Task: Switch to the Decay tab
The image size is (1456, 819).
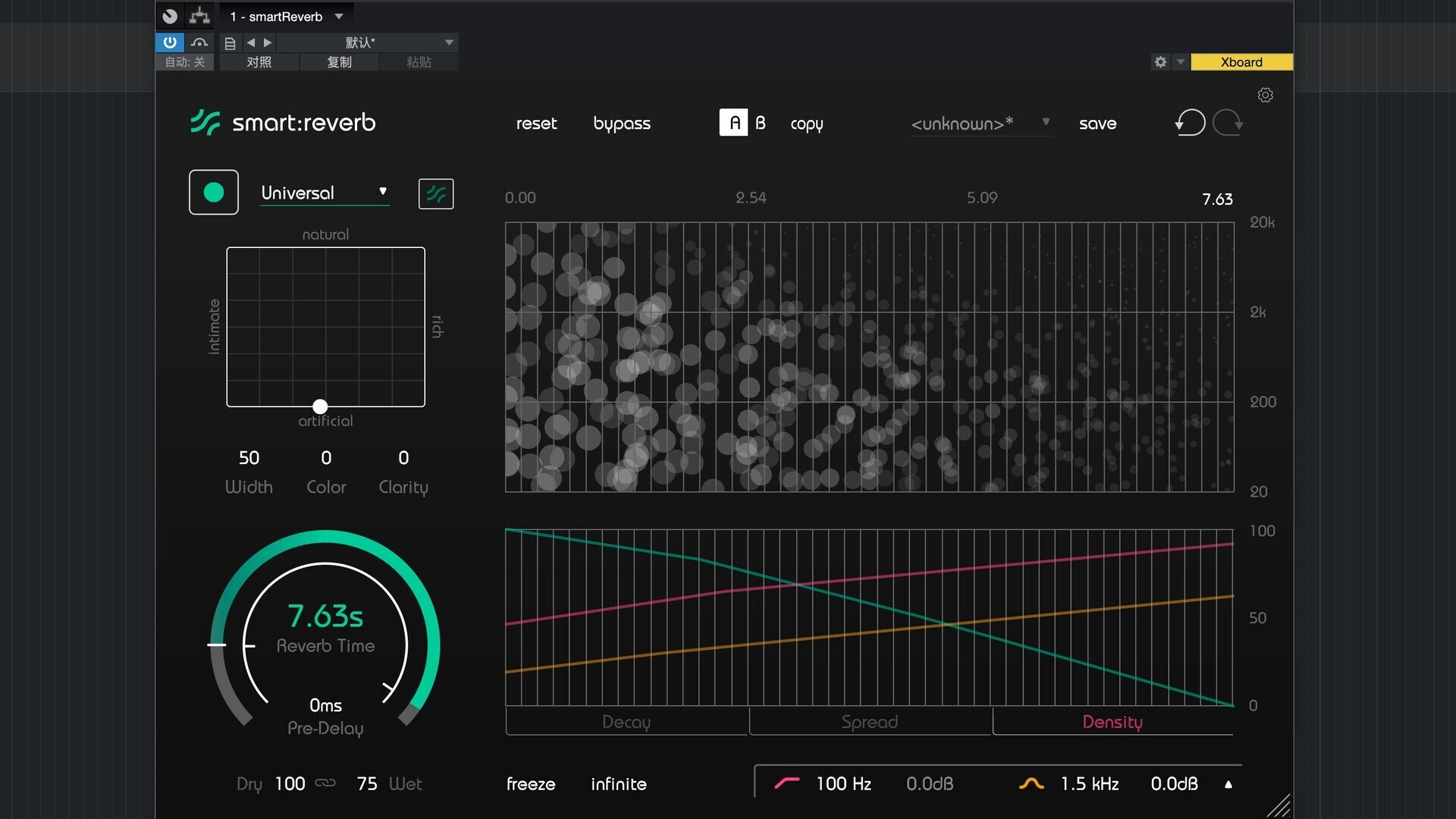Action: pyautogui.click(x=626, y=722)
